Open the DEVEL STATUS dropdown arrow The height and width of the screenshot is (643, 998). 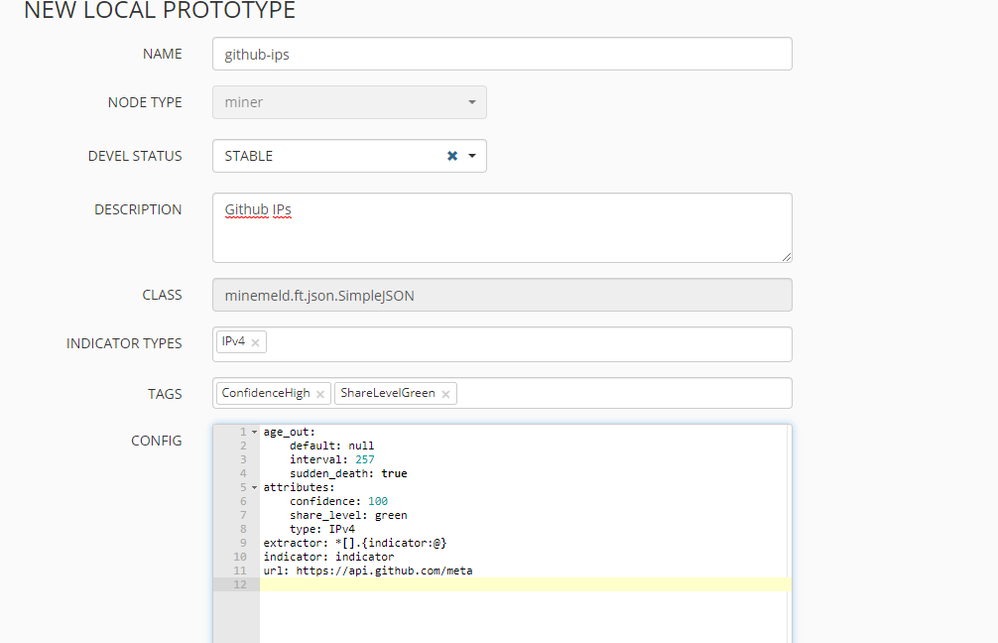pos(472,156)
